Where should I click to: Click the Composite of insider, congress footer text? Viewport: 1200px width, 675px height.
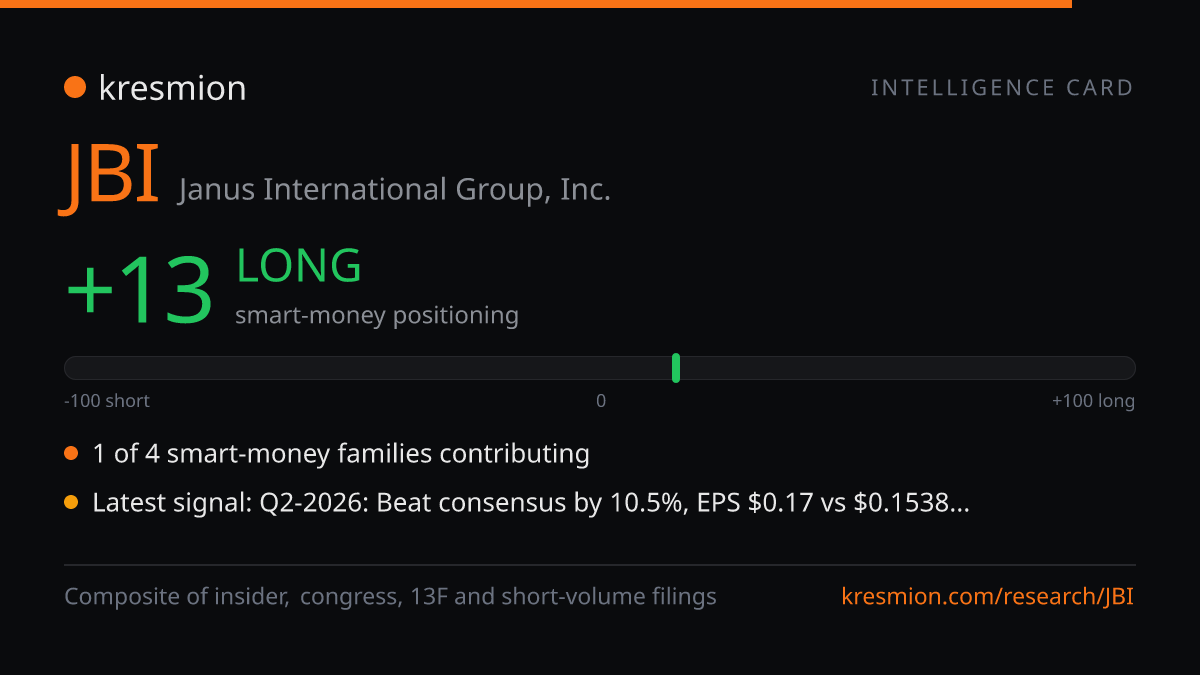coord(390,597)
